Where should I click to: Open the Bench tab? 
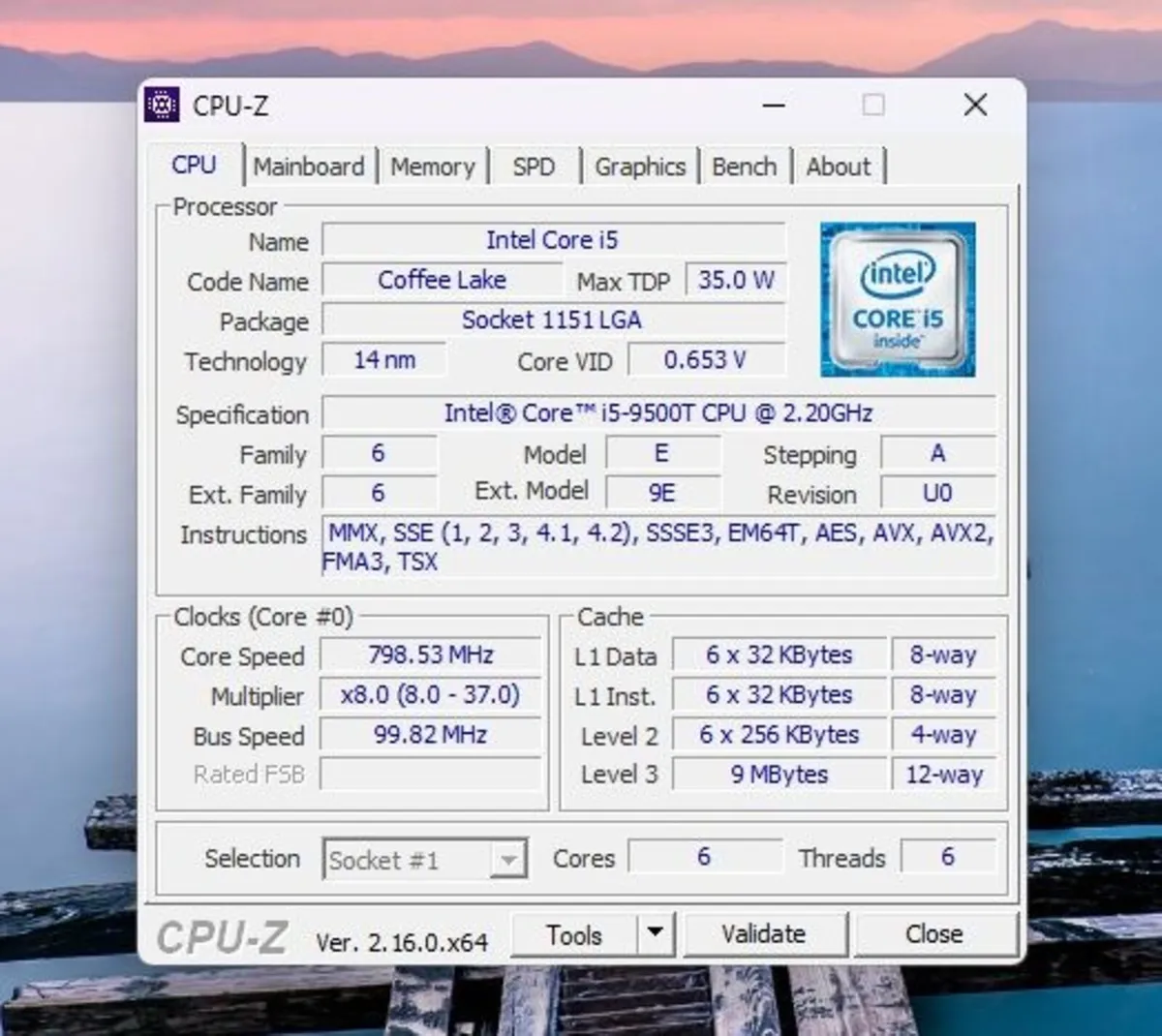(745, 166)
